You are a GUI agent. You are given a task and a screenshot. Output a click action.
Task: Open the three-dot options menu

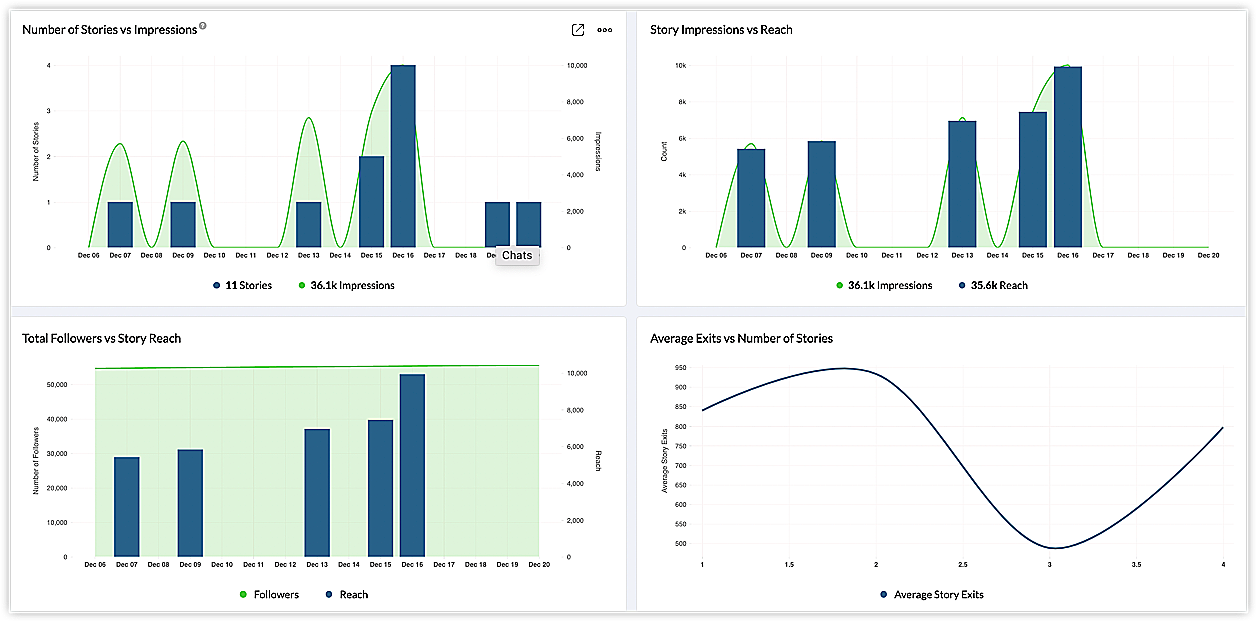[605, 30]
